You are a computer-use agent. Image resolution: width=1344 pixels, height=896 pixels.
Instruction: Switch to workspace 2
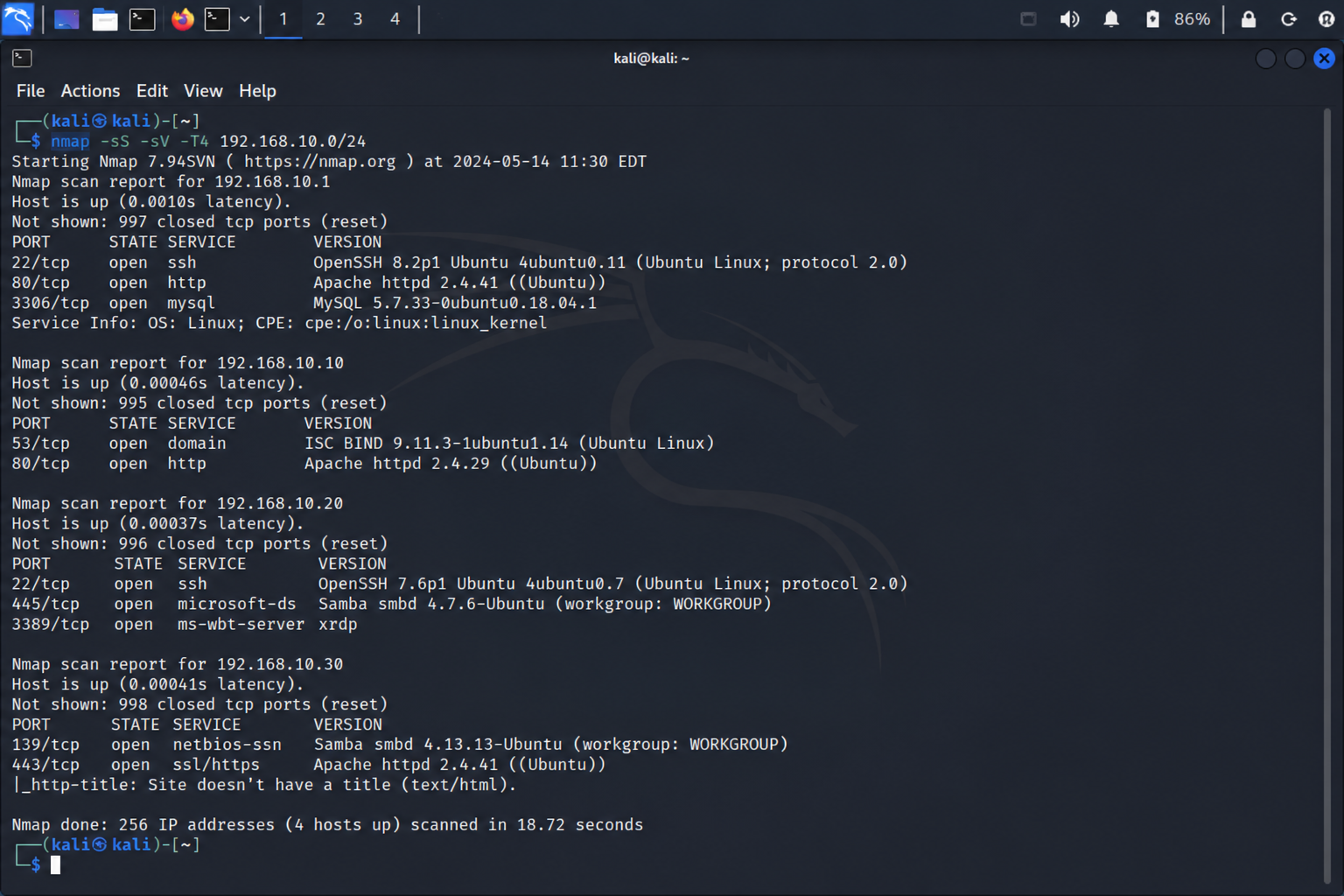(x=320, y=19)
